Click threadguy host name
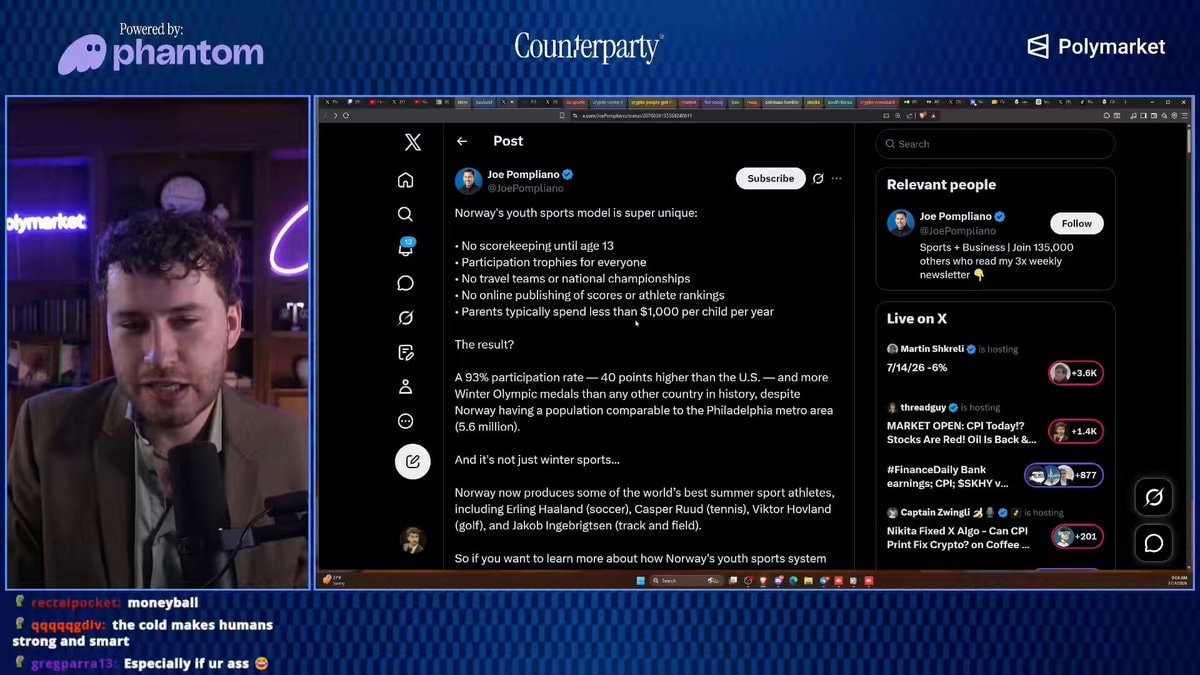Viewport: 1200px width, 675px height. tap(923, 407)
